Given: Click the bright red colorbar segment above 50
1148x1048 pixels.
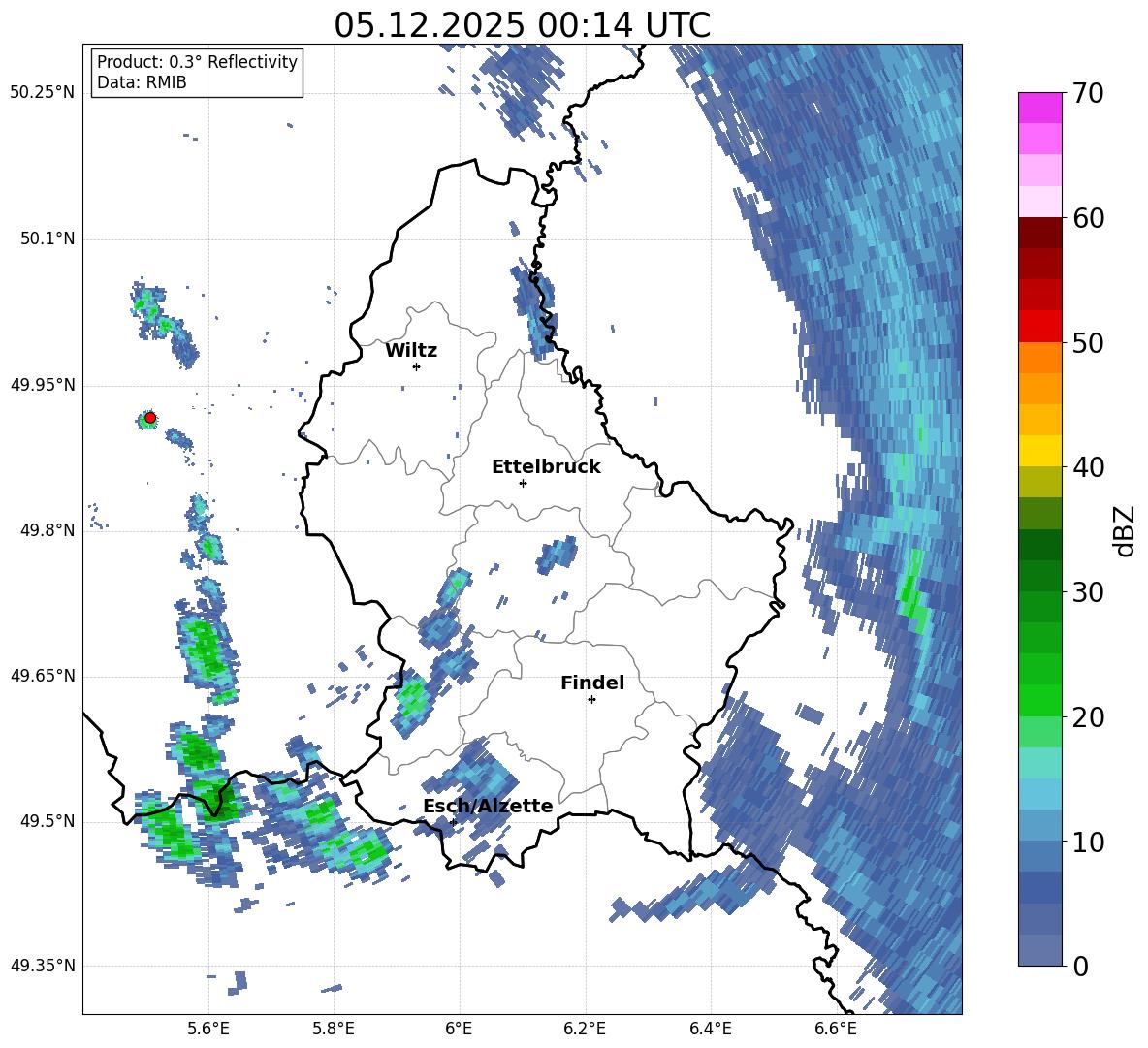Looking at the screenshot, I should (x=1039, y=327).
